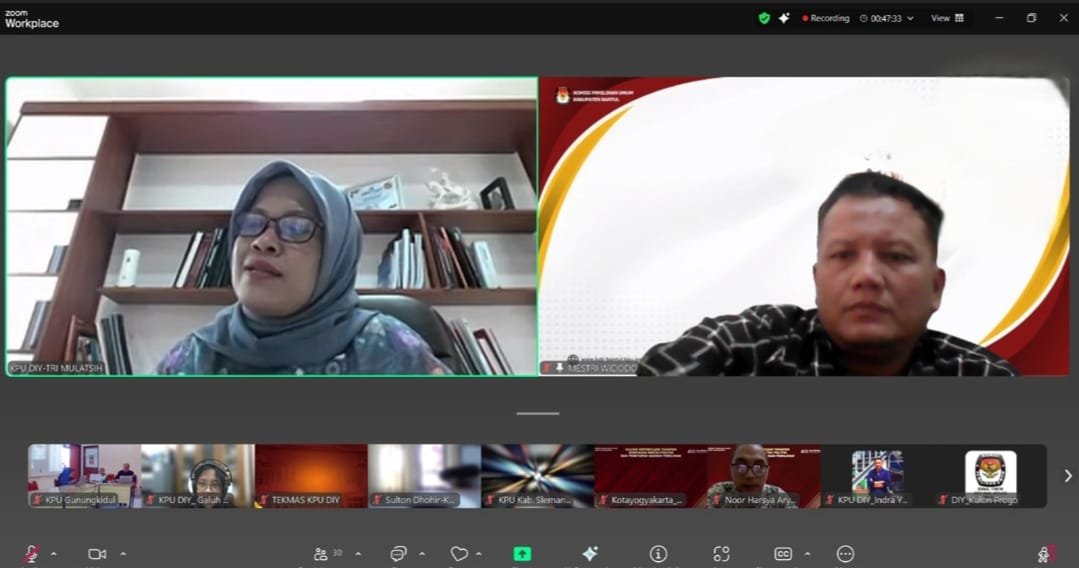Show next participants with the right arrow
The width and height of the screenshot is (1079, 568).
tap(1067, 476)
